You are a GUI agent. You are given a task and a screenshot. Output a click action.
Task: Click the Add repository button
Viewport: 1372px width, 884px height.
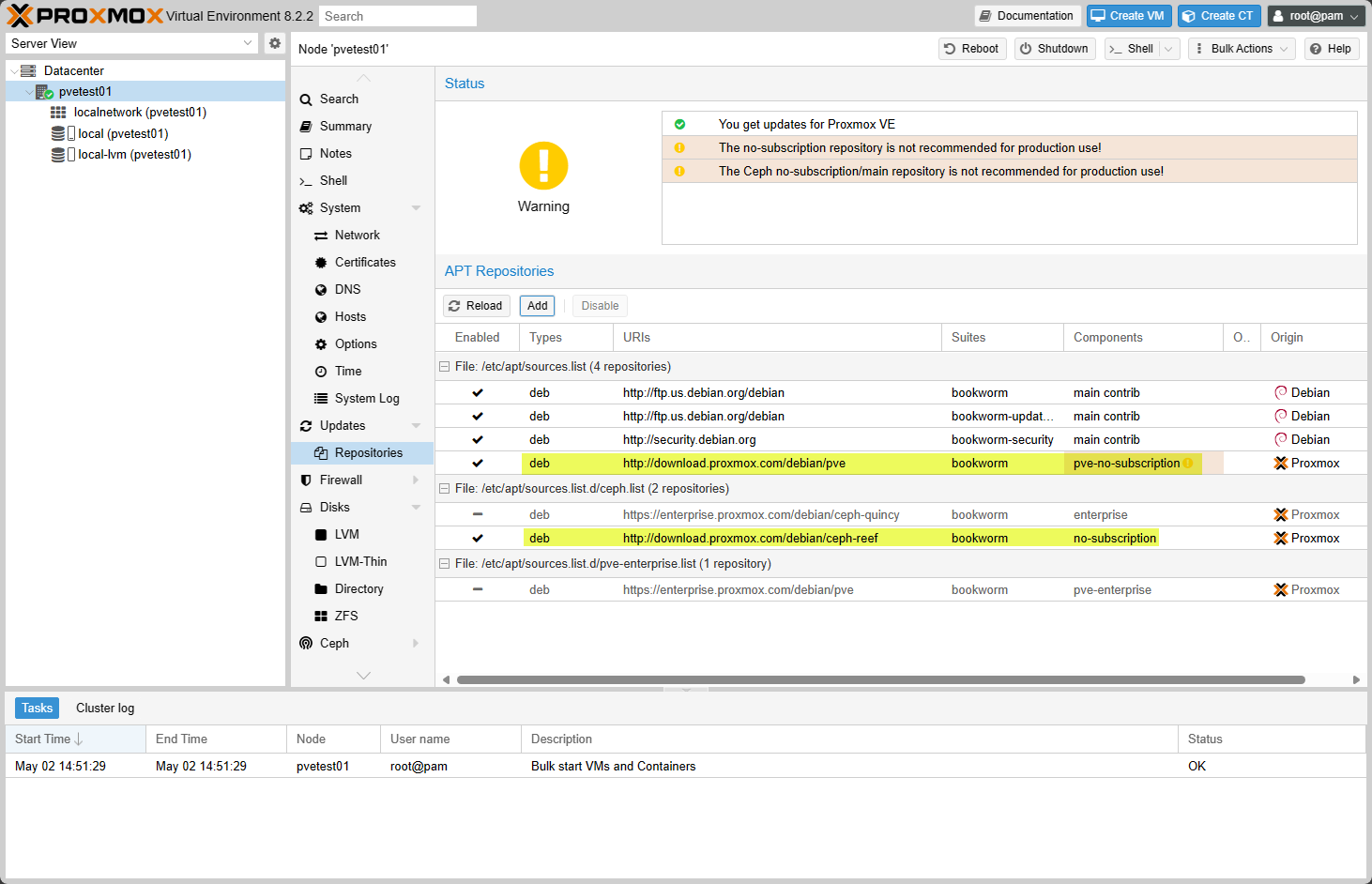tap(537, 306)
